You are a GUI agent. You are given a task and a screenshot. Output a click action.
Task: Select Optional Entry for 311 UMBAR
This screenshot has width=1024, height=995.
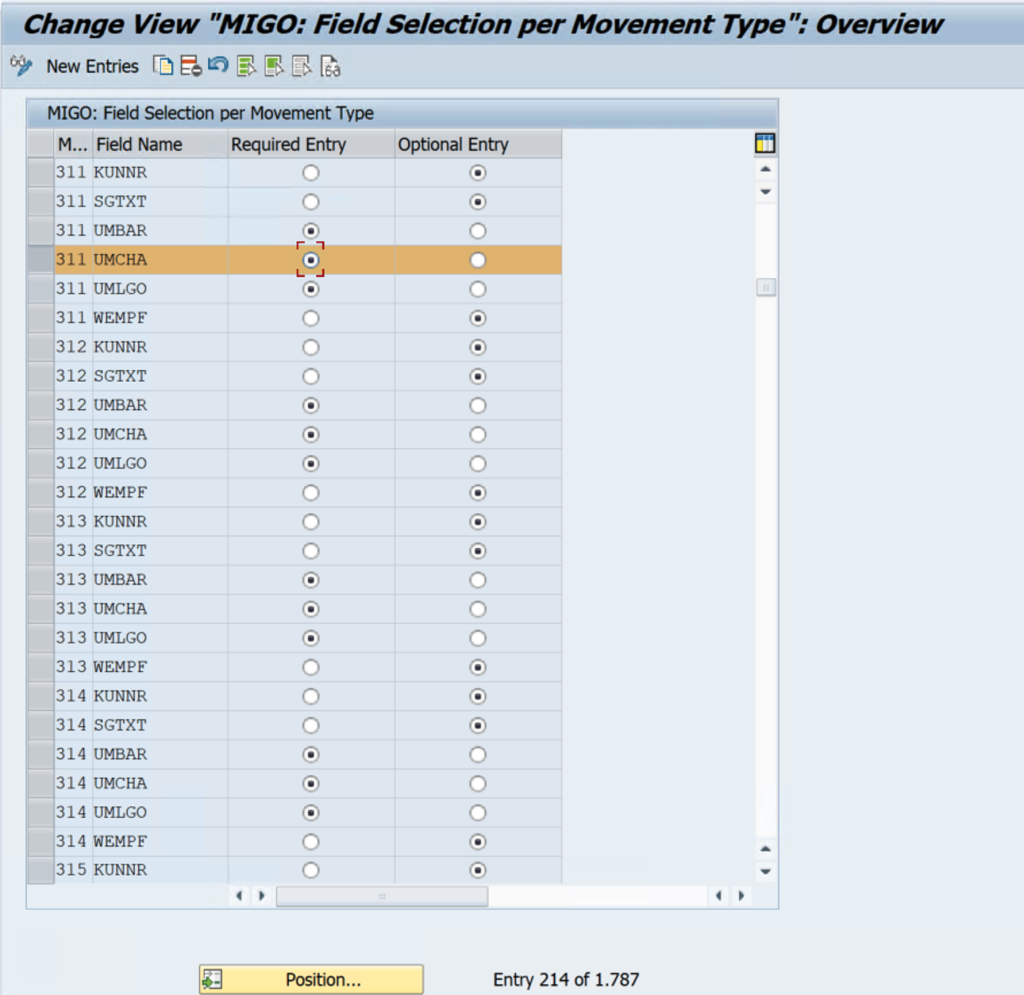click(x=478, y=231)
